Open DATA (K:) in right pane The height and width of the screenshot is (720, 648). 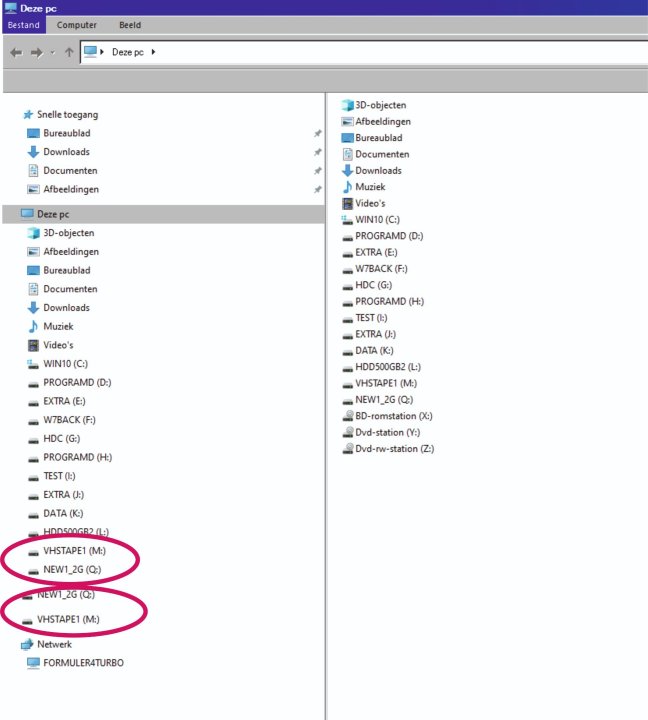(374, 351)
